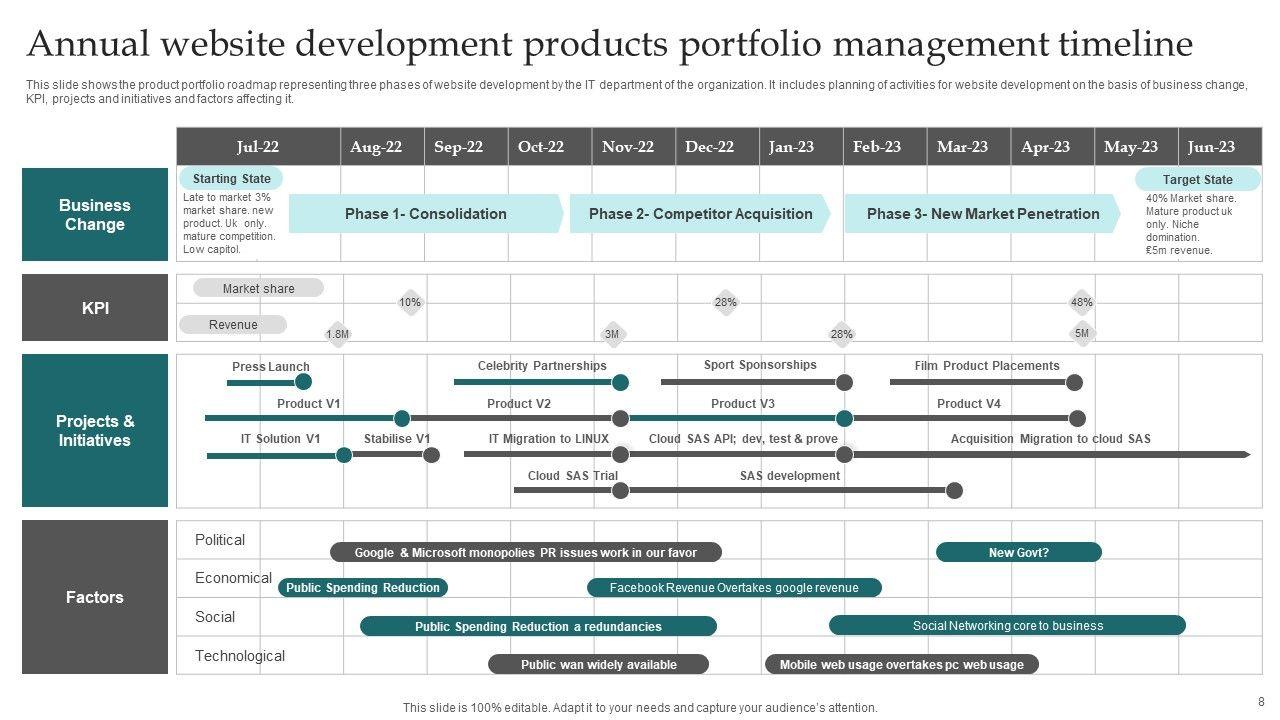This screenshot has height=720, width=1280.
Task: Select the target state description starting '40% Market share'
Action: pyautogui.click(x=1191, y=224)
